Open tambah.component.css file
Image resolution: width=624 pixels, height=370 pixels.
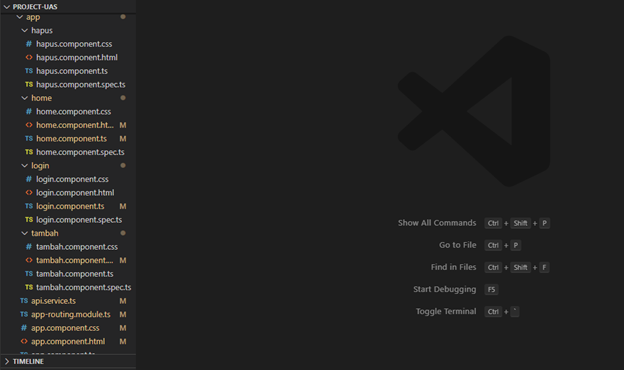tap(77, 247)
